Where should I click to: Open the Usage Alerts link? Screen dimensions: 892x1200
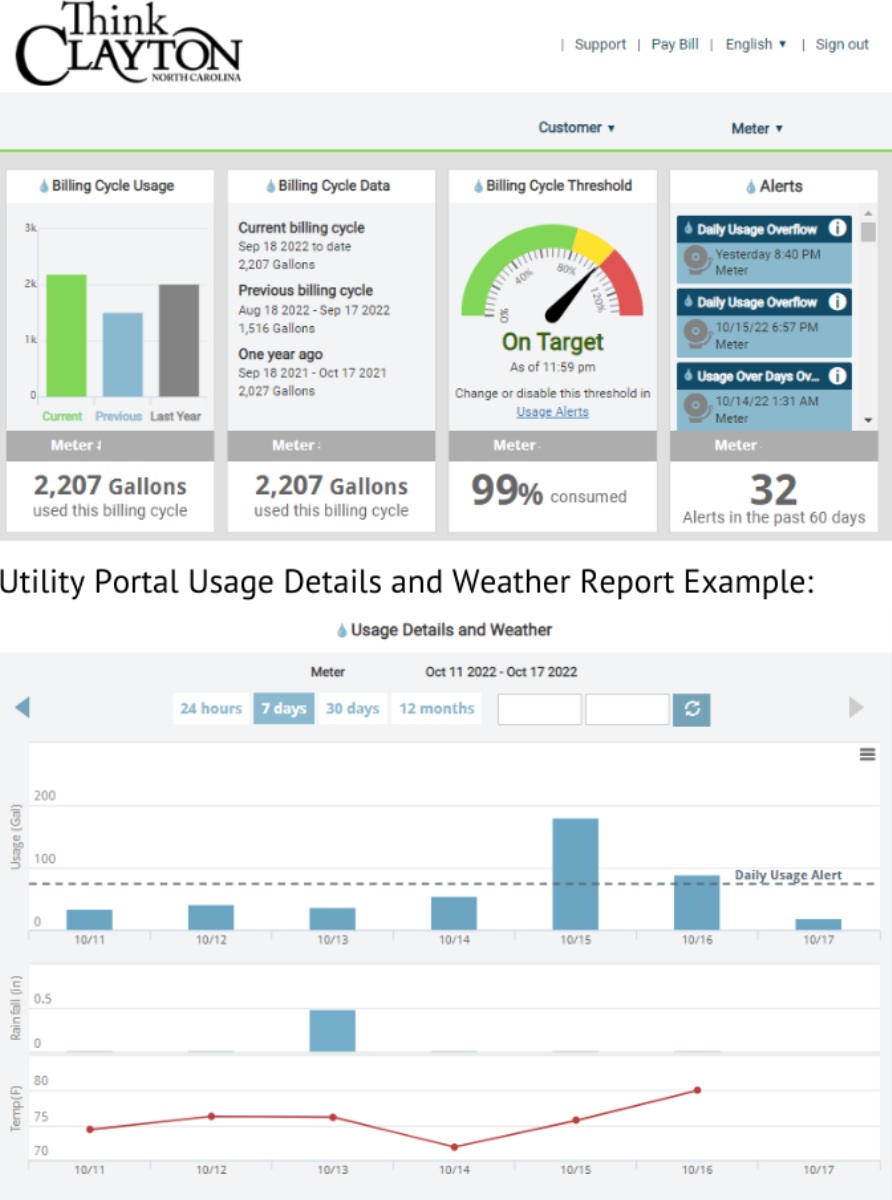pyautogui.click(x=552, y=411)
